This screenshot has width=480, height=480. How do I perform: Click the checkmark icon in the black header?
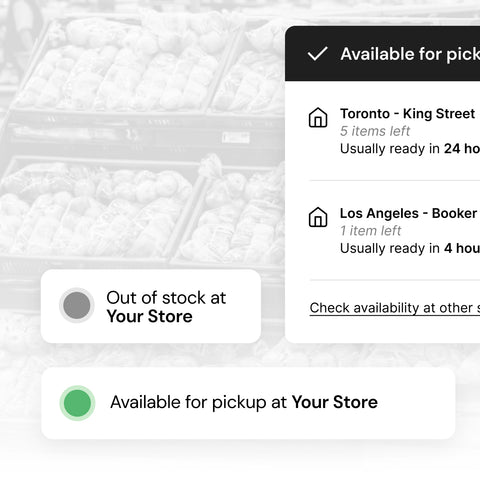[x=317, y=54]
